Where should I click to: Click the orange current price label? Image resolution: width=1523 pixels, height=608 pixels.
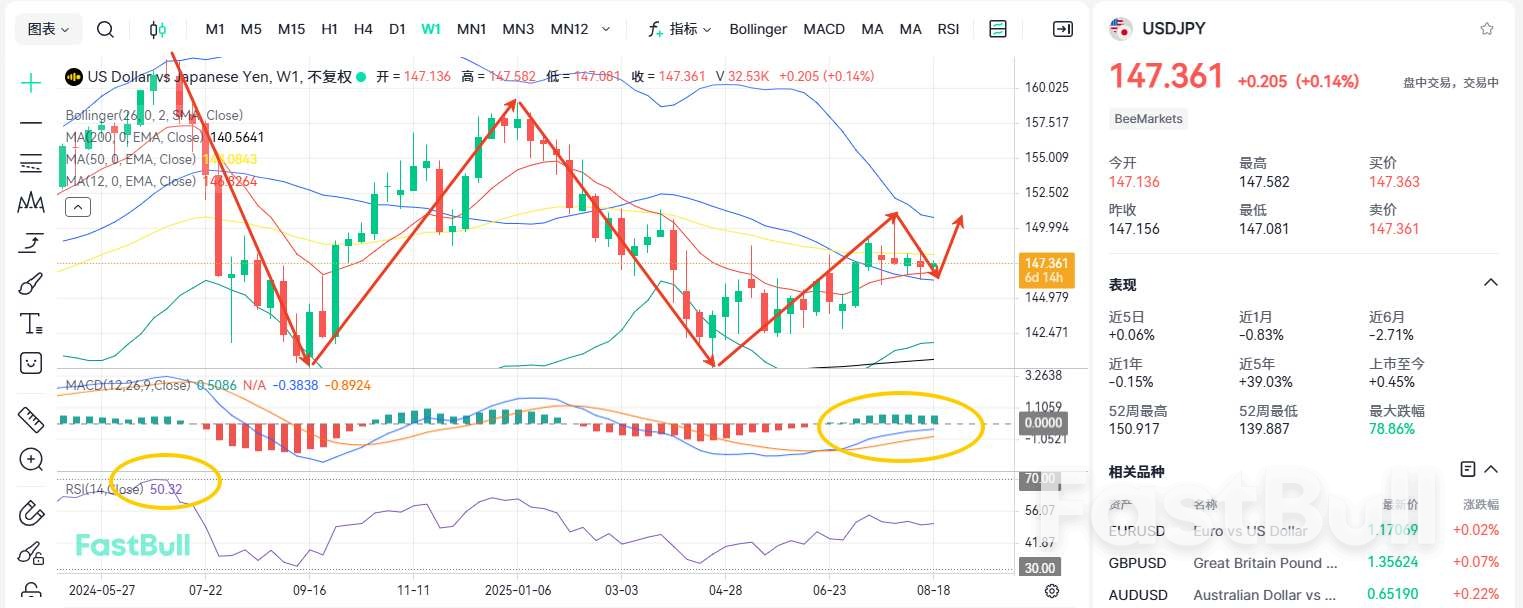pos(1044,268)
